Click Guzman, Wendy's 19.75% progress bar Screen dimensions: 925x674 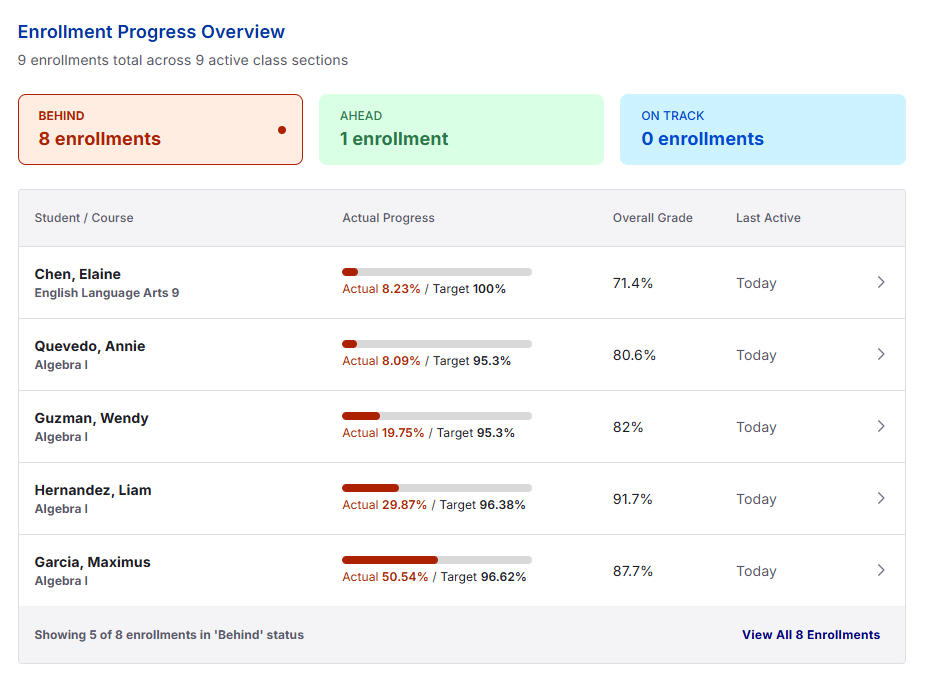(x=437, y=416)
